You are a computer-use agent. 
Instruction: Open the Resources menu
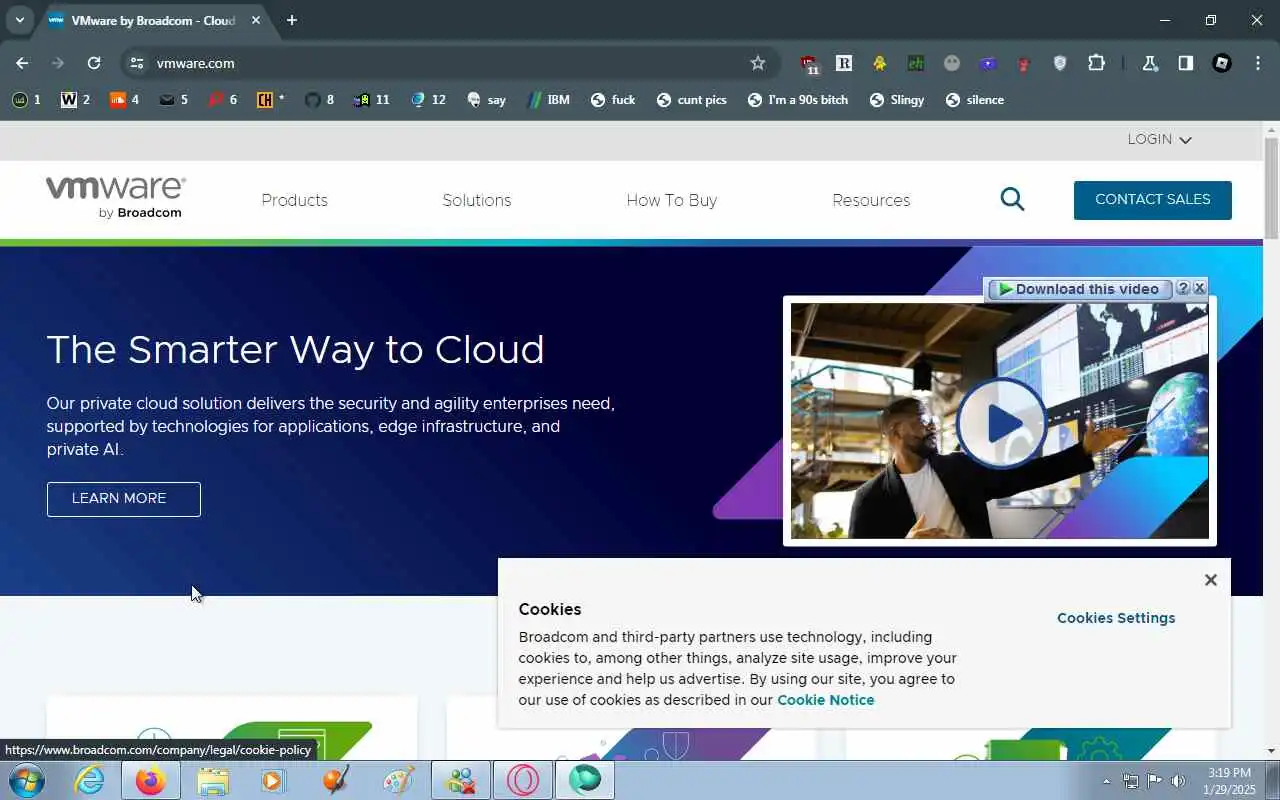click(x=871, y=200)
